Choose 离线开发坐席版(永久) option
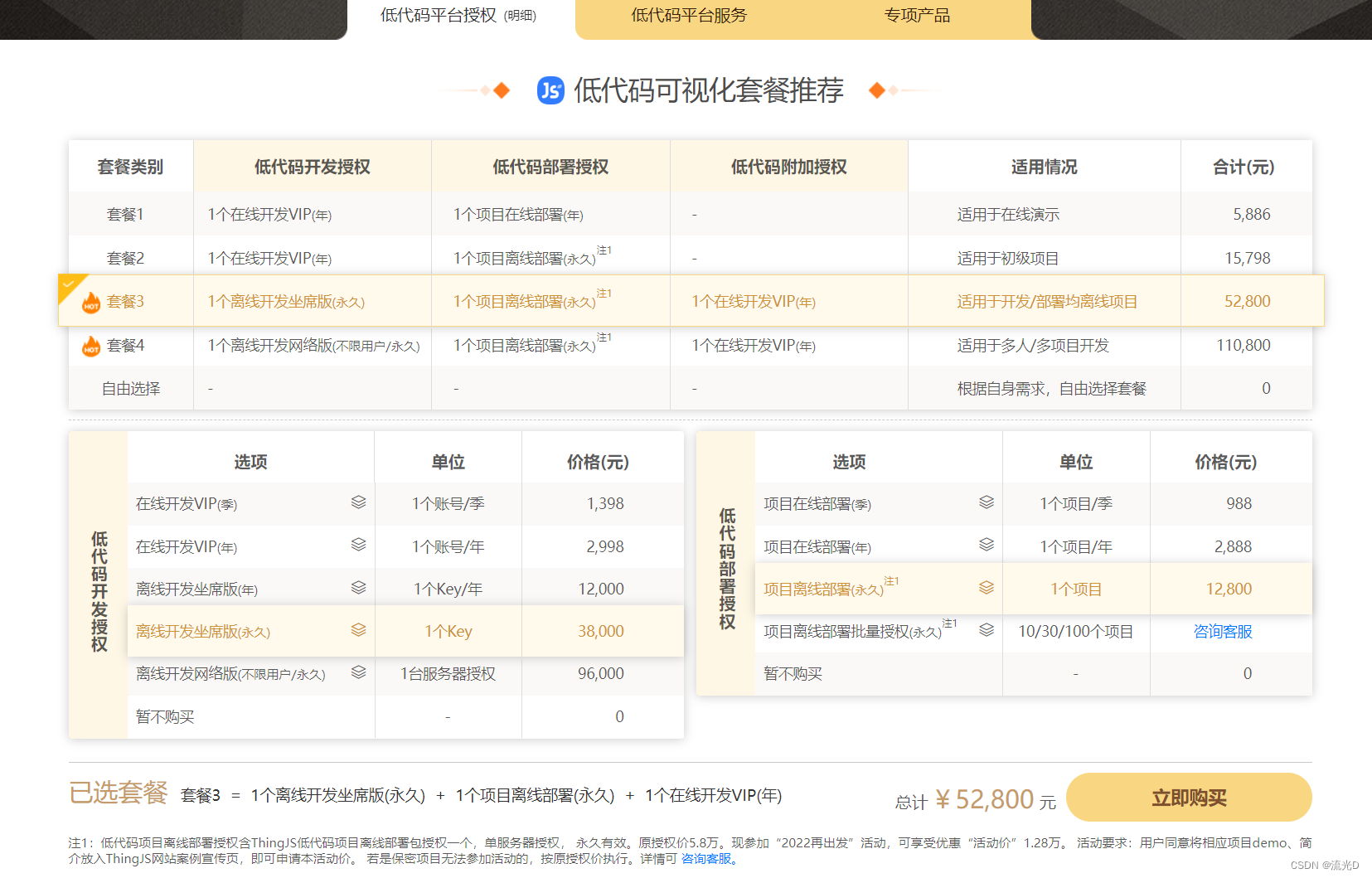The image size is (1372, 878). click(405, 631)
